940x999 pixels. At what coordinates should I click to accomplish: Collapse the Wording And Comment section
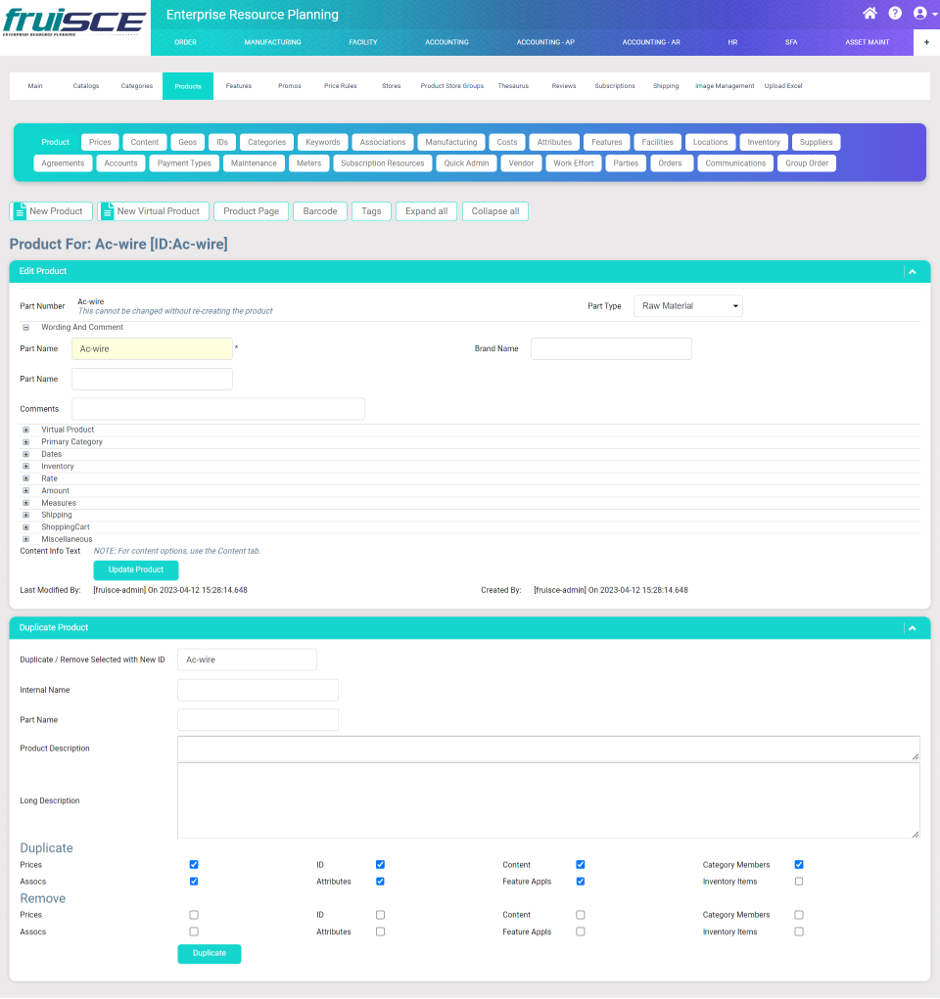pyautogui.click(x=26, y=327)
